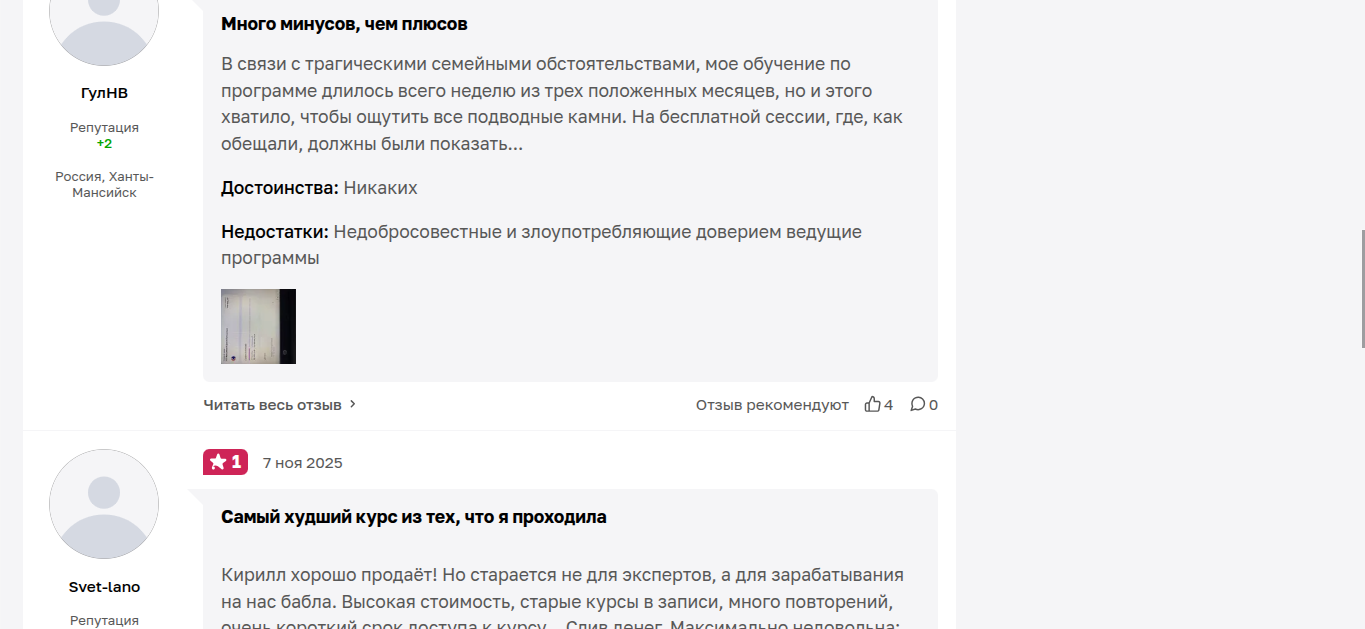This screenshot has width=1365, height=629.
Task: Click the 'Читать весь отзыв' link
Action: point(272,405)
